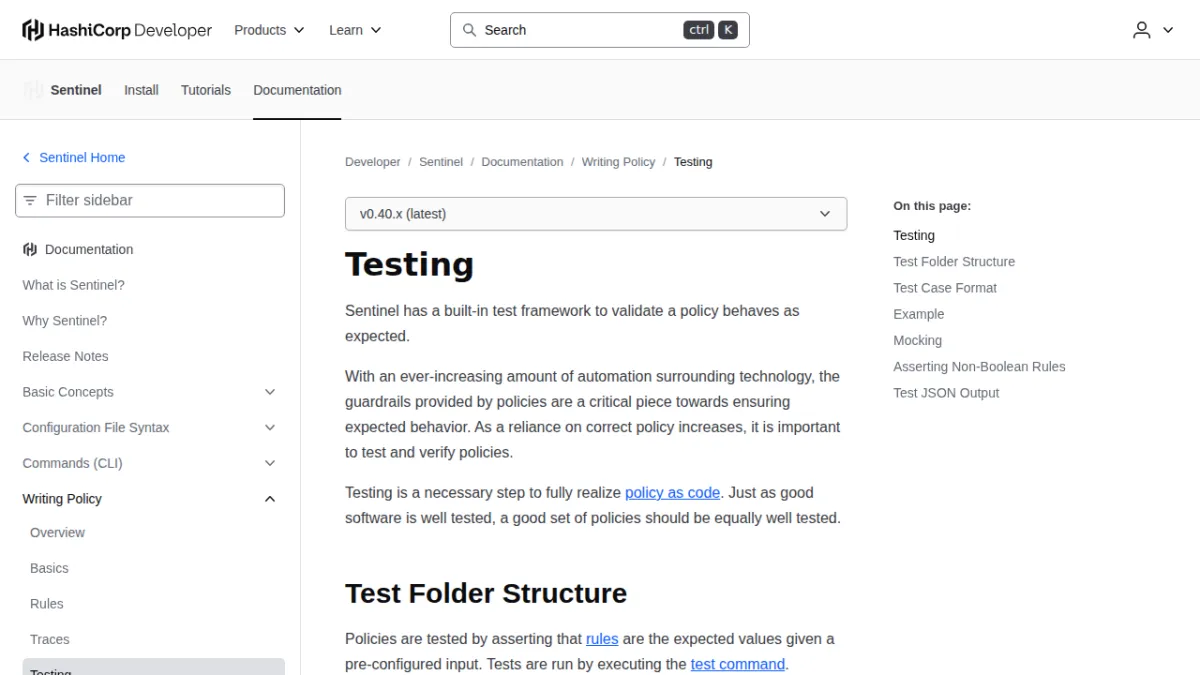Image resolution: width=1200 pixels, height=675 pixels.
Task: Focus the Search box in header
Action: tap(600, 30)
